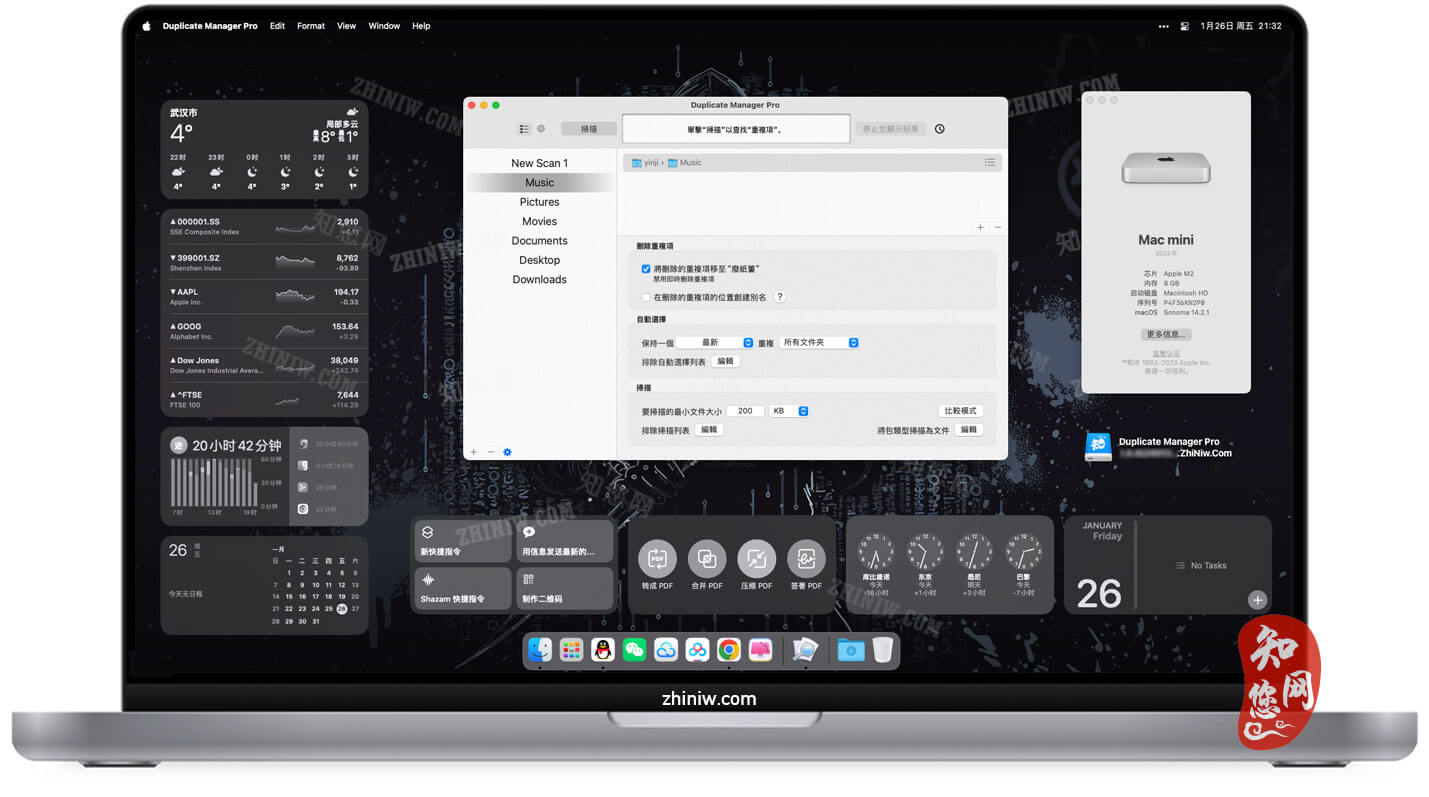Click the 掃描 scan button
The height and width of the screenshot is (797, 1429).
pyautogui.click(x=589, y=129)
